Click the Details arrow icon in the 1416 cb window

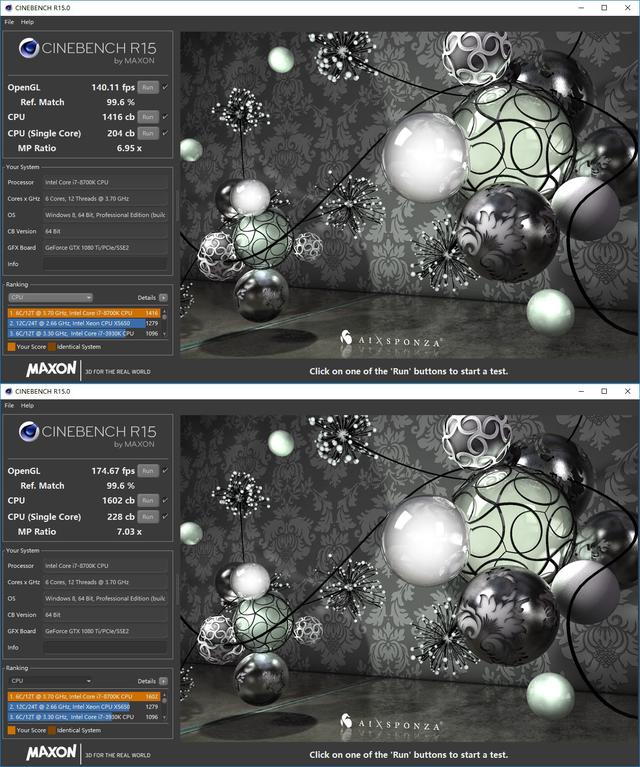click(163, 297)
